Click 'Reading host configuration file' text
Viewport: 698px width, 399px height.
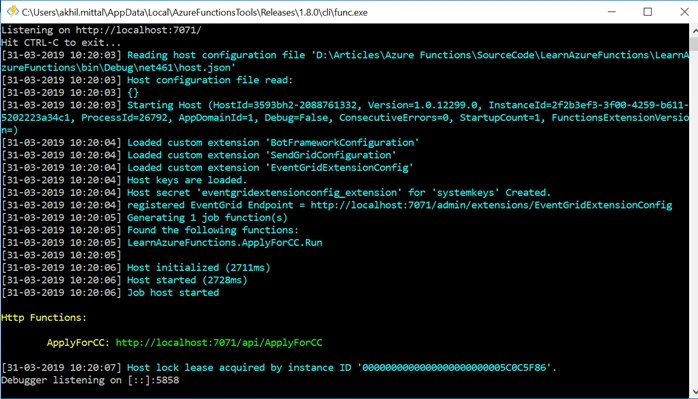(216, 55)
